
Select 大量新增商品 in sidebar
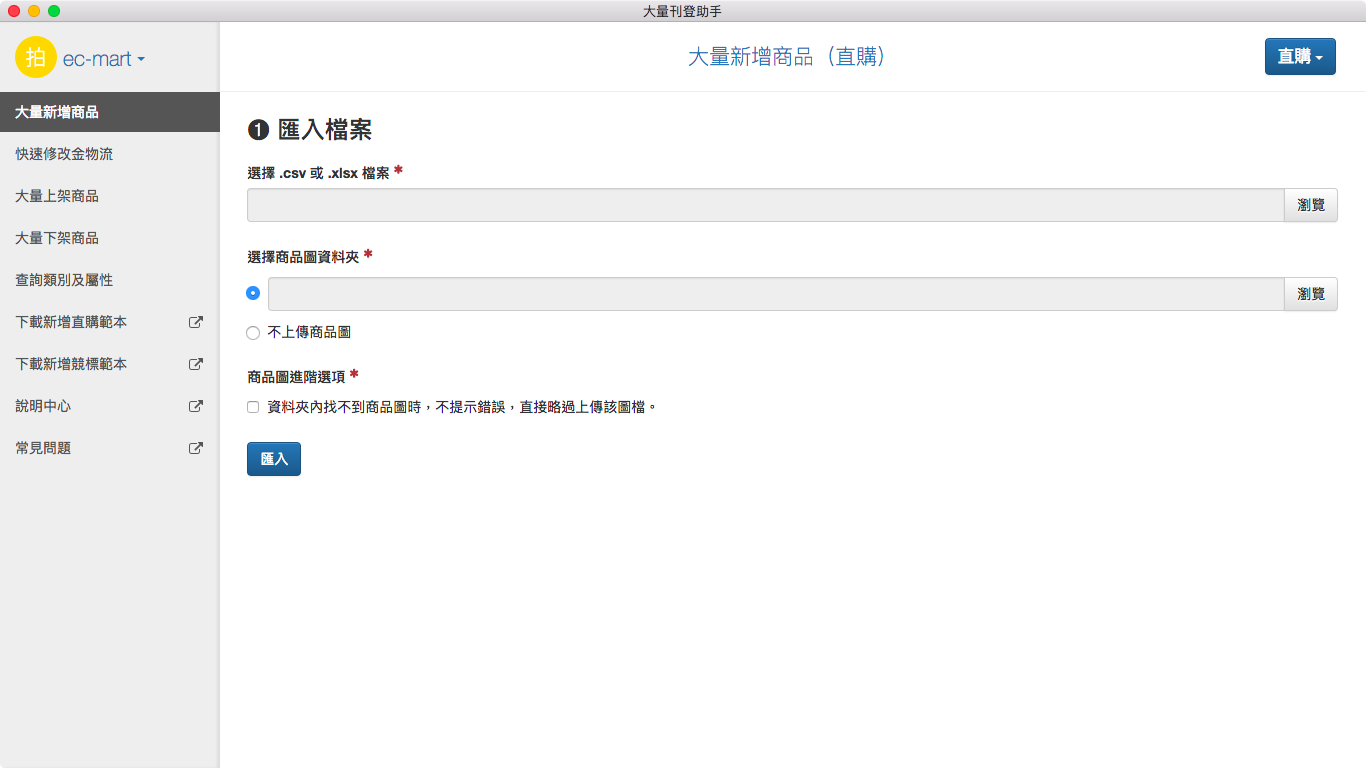(57, 112)
